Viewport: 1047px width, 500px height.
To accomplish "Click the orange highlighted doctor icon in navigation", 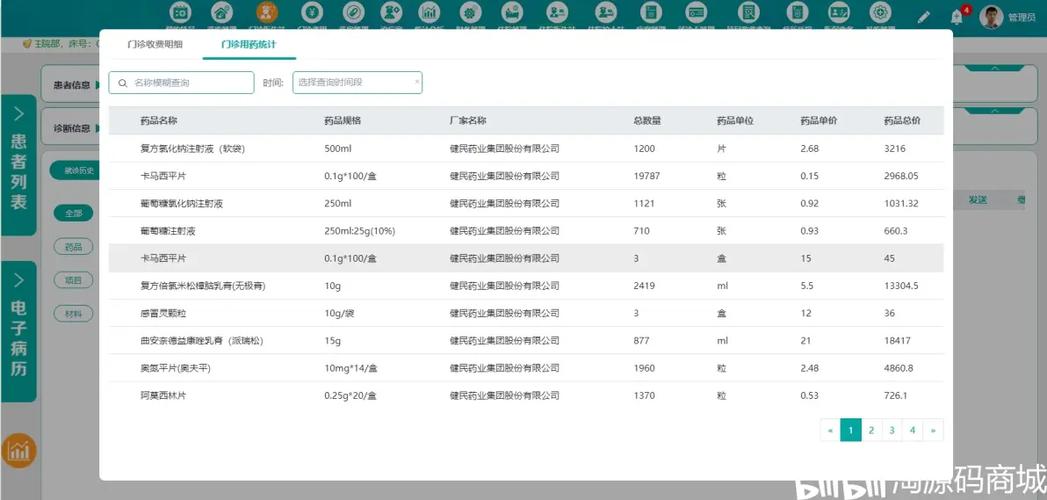I will click(266, 12).
